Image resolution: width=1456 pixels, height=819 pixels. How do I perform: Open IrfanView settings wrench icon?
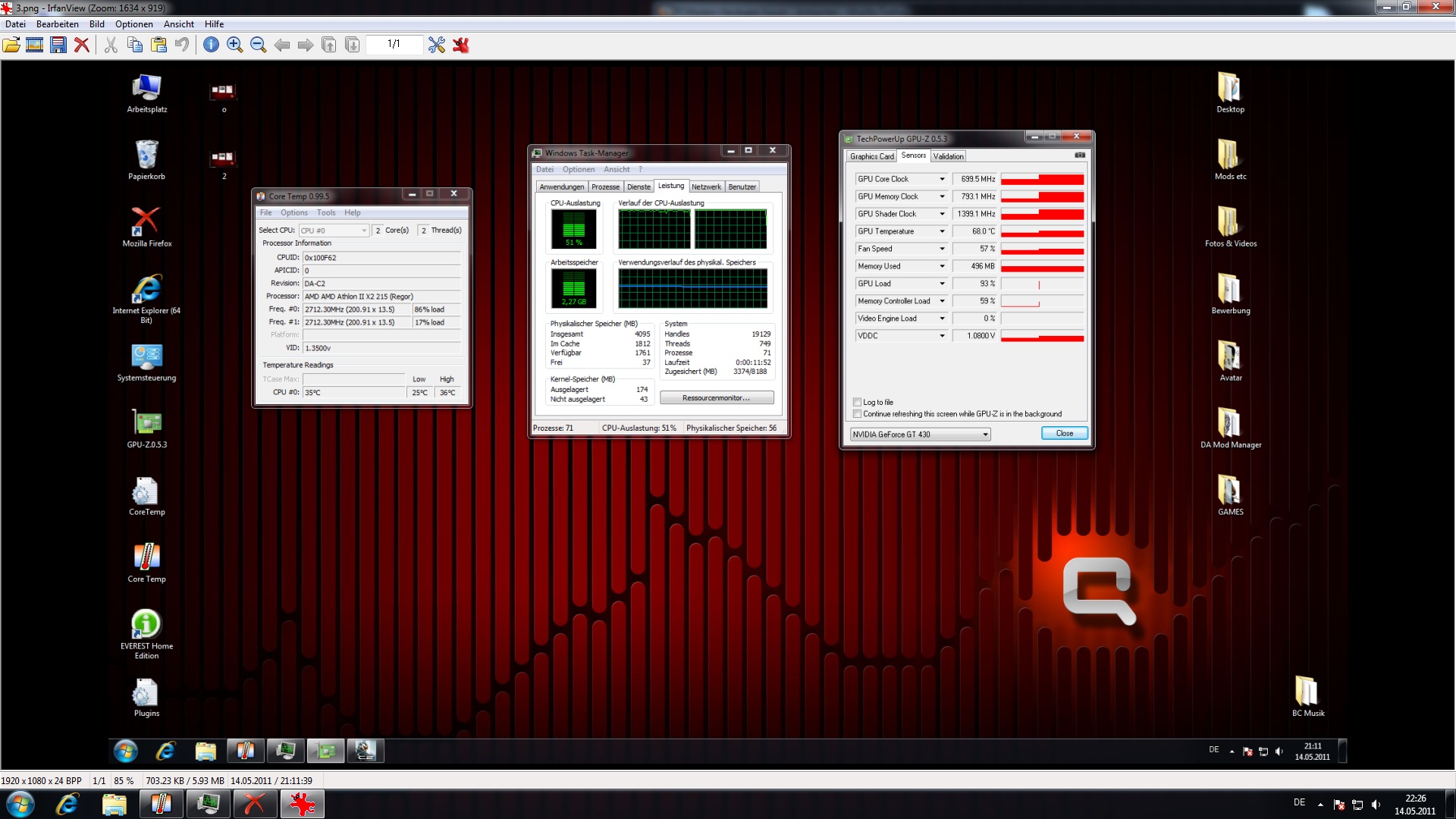[436, 45]
